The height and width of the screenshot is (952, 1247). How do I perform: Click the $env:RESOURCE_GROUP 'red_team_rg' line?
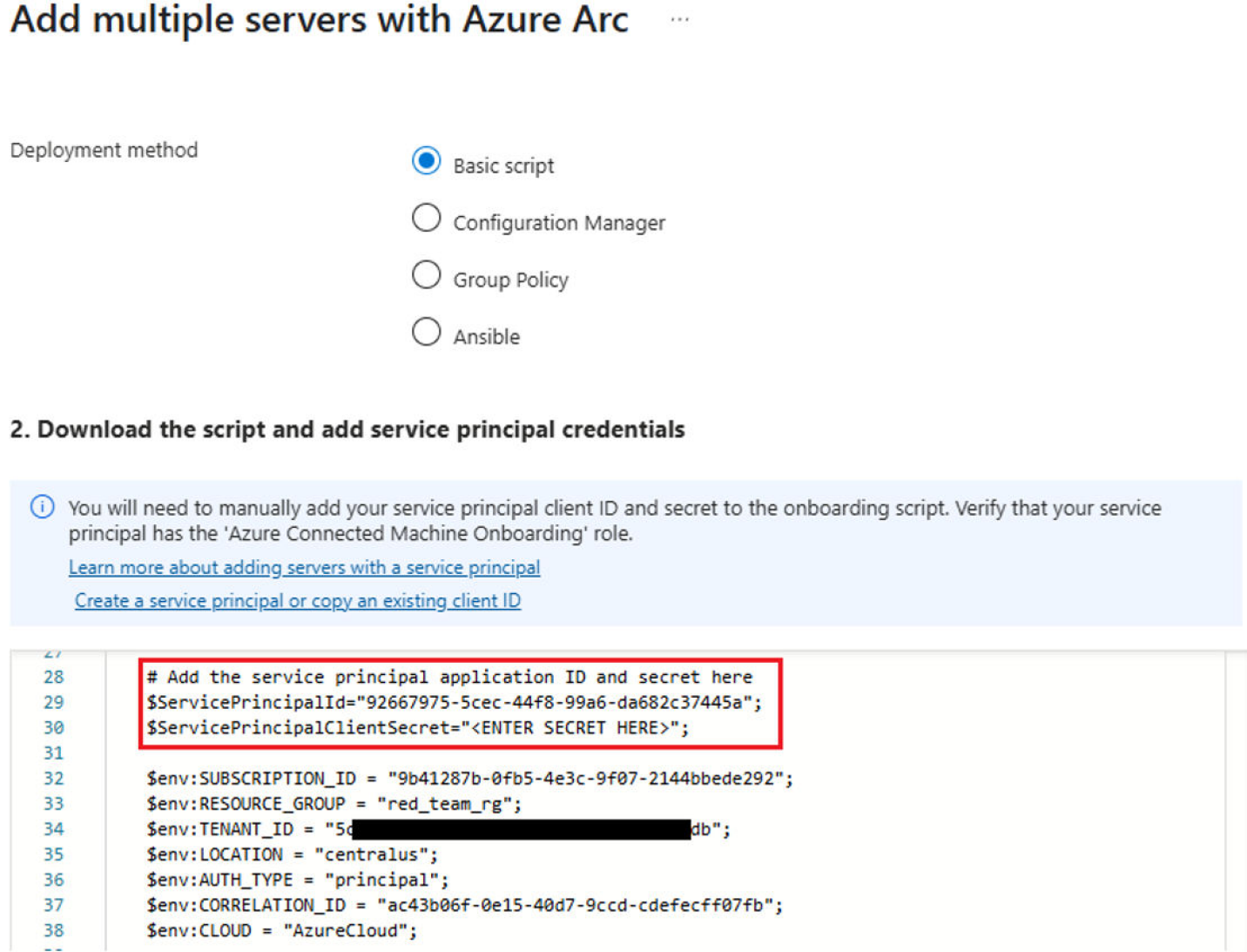334,803
